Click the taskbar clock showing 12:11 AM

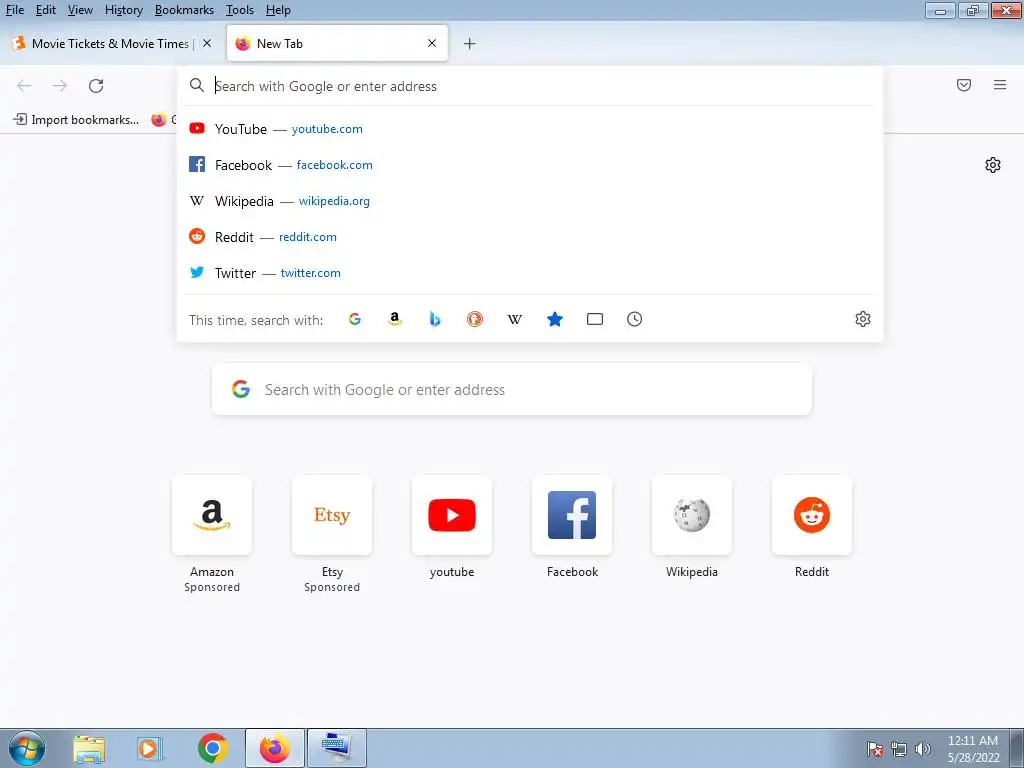click(x=973, y=748)
